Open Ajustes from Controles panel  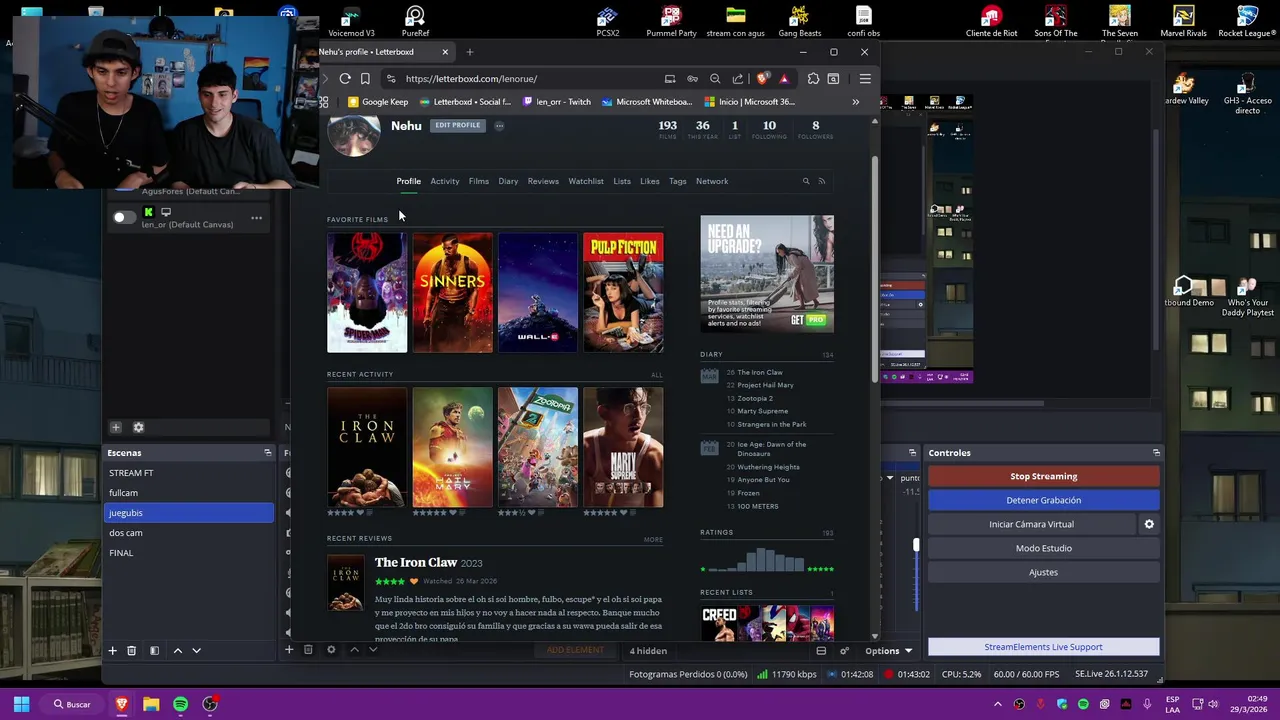click(x=1044, y=572)
